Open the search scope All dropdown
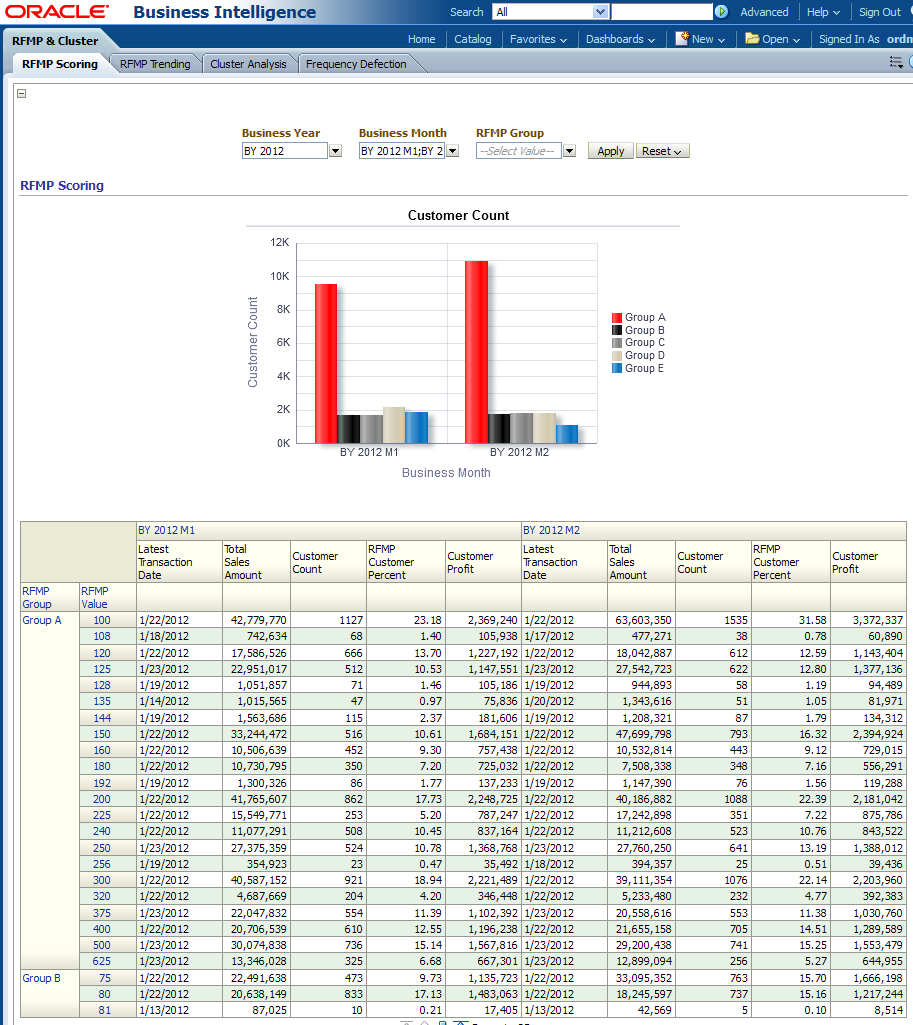 coord(600,12)
